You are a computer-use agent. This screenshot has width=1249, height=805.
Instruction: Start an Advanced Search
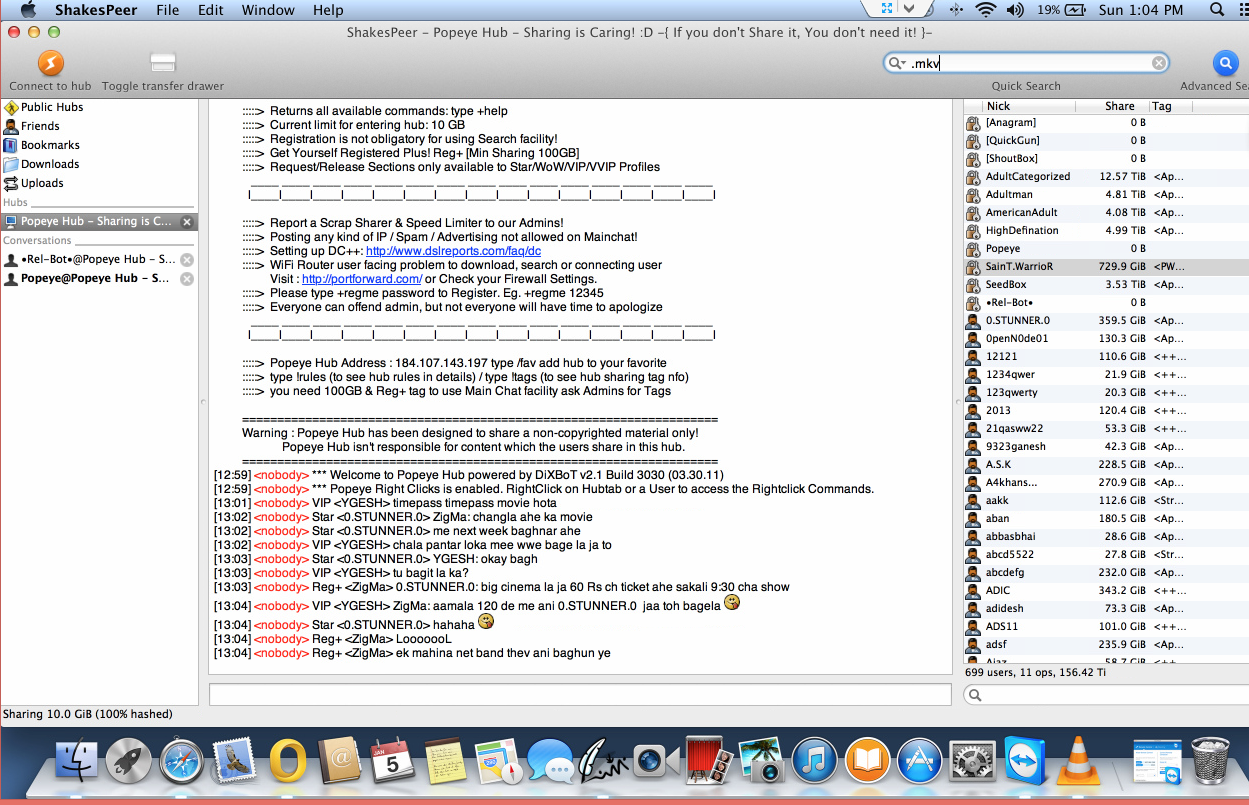click(x=1225, y=64)
